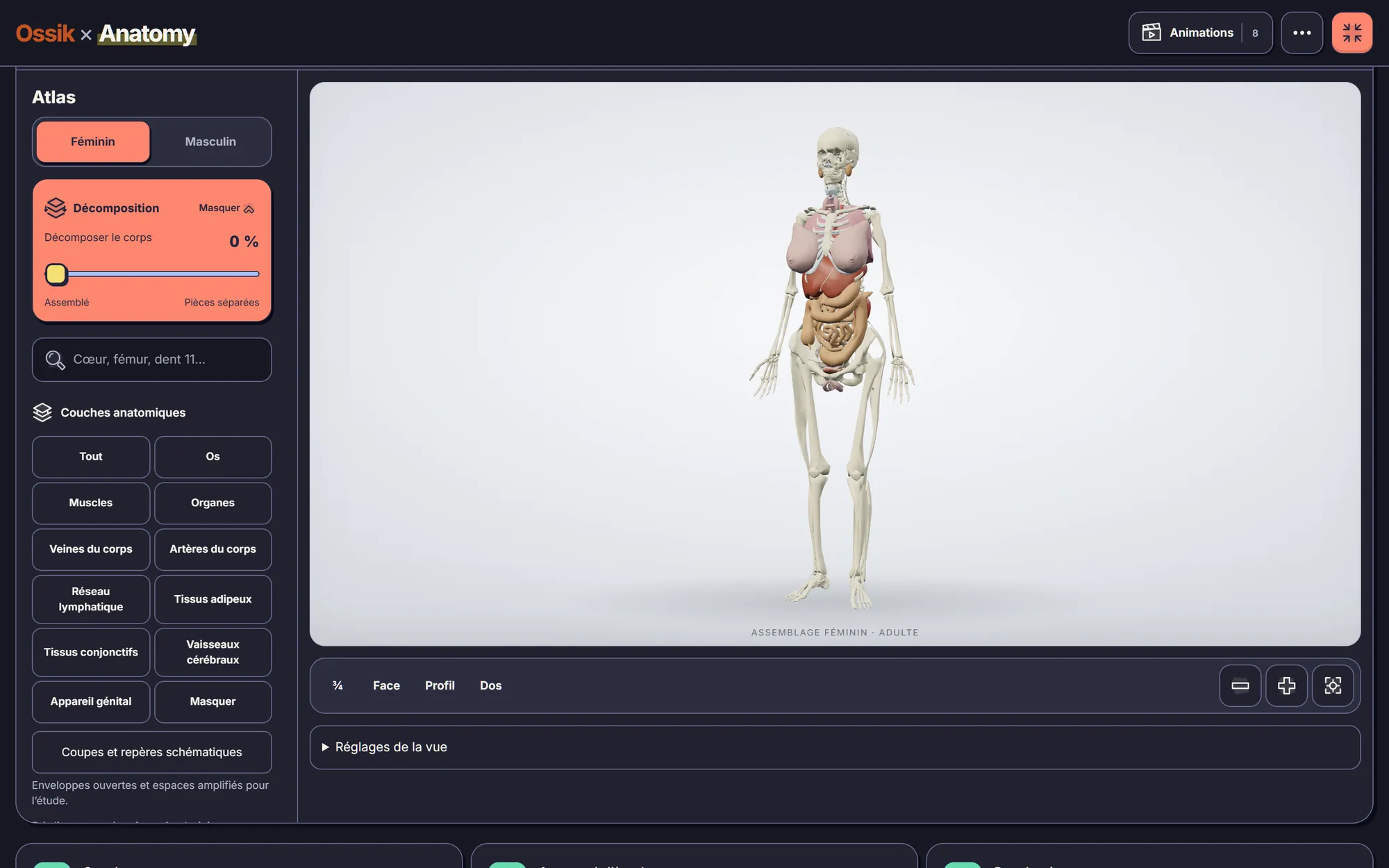Screen dimensions: 1389x868
Task: Click the Animations clapperboard icon
Action: click(x=1151, y=33)
